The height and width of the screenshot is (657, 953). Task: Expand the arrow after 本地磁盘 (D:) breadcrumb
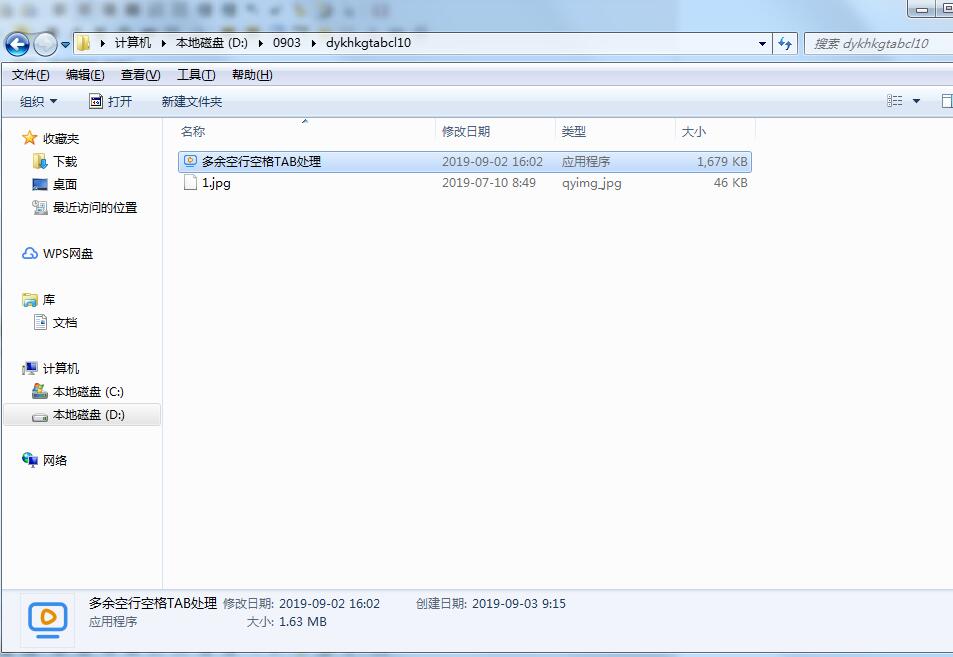coord(260,43)
